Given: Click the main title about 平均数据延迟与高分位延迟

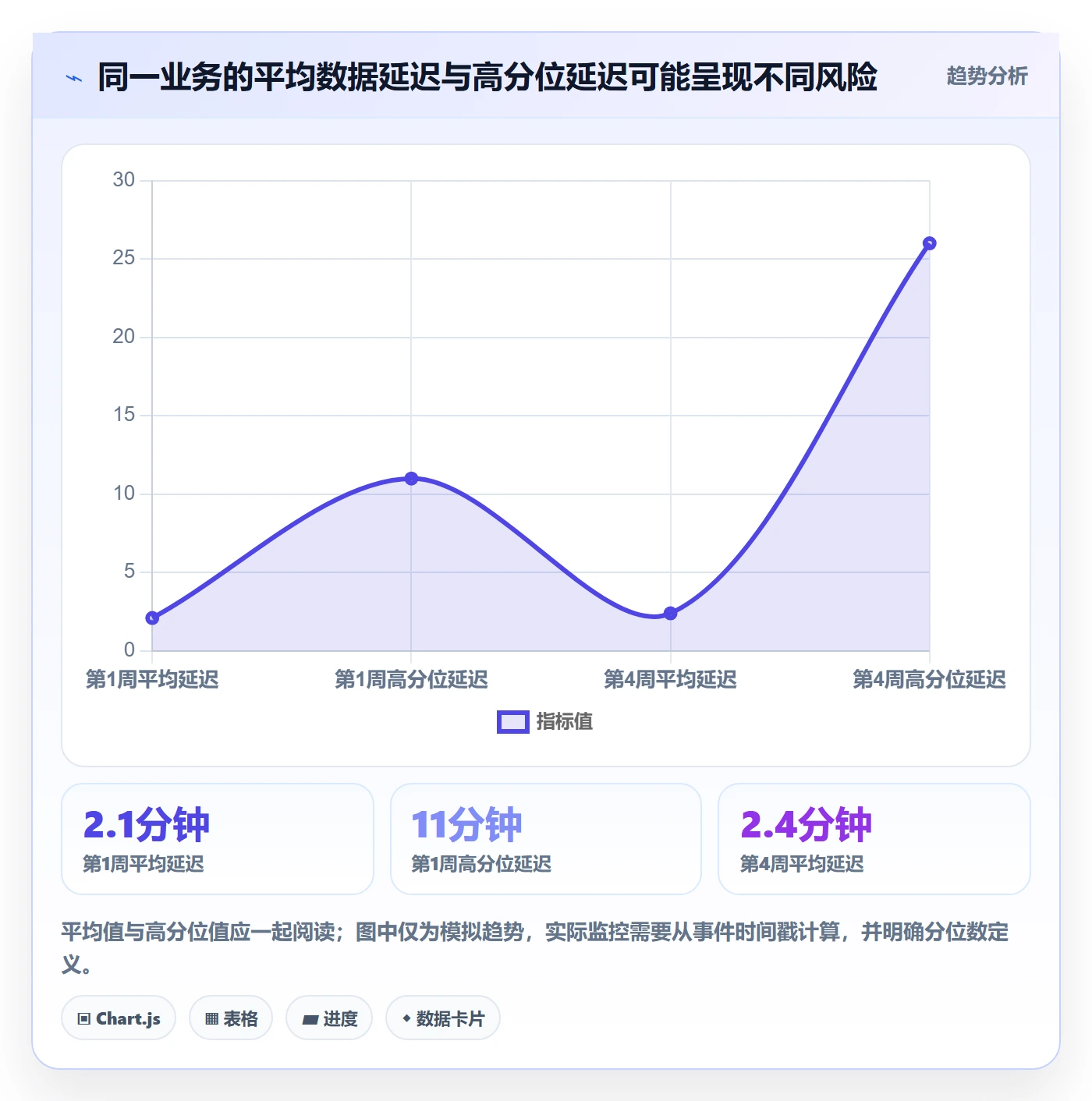Looking at the screenshot, I should [x=487, y=77].
